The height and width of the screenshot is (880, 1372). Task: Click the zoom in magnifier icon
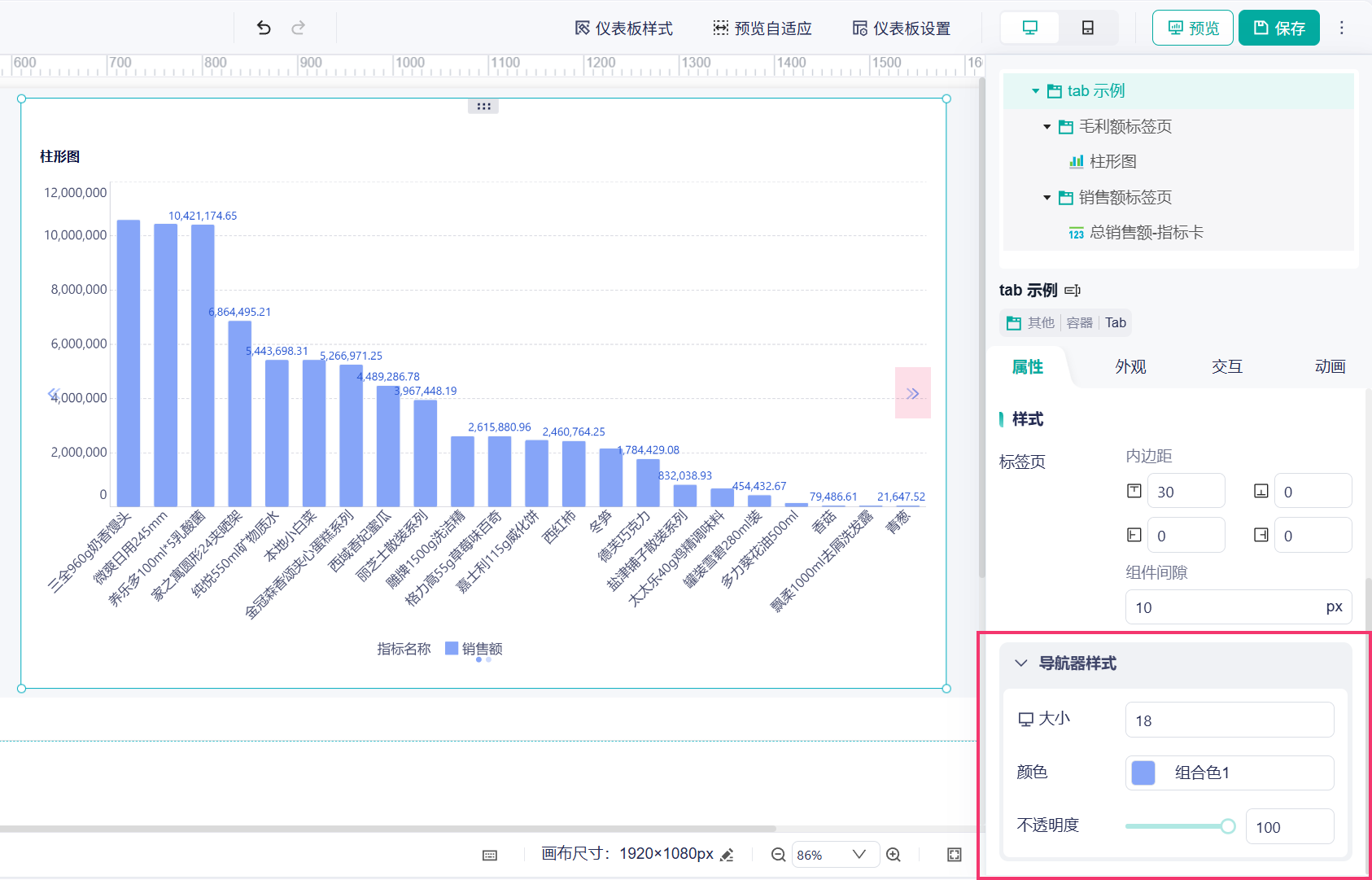(x=894, y=855)
